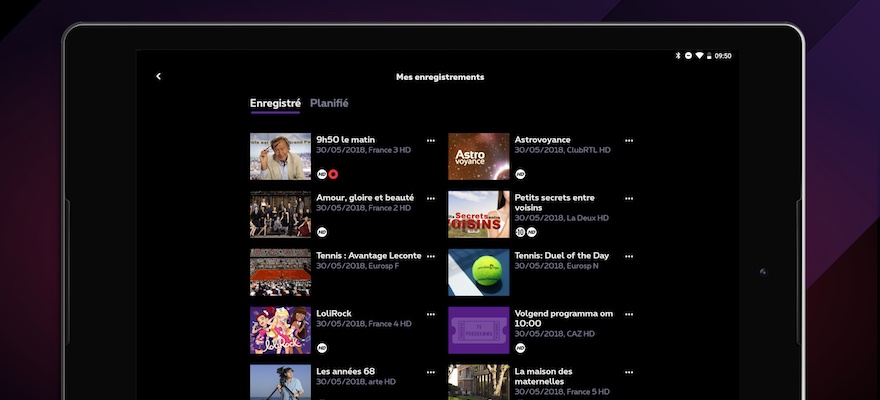Click the 30/05/2018, arte HD subtitle
The height and width of the screenshot is (400, 880).
click(x=356, y=382)
